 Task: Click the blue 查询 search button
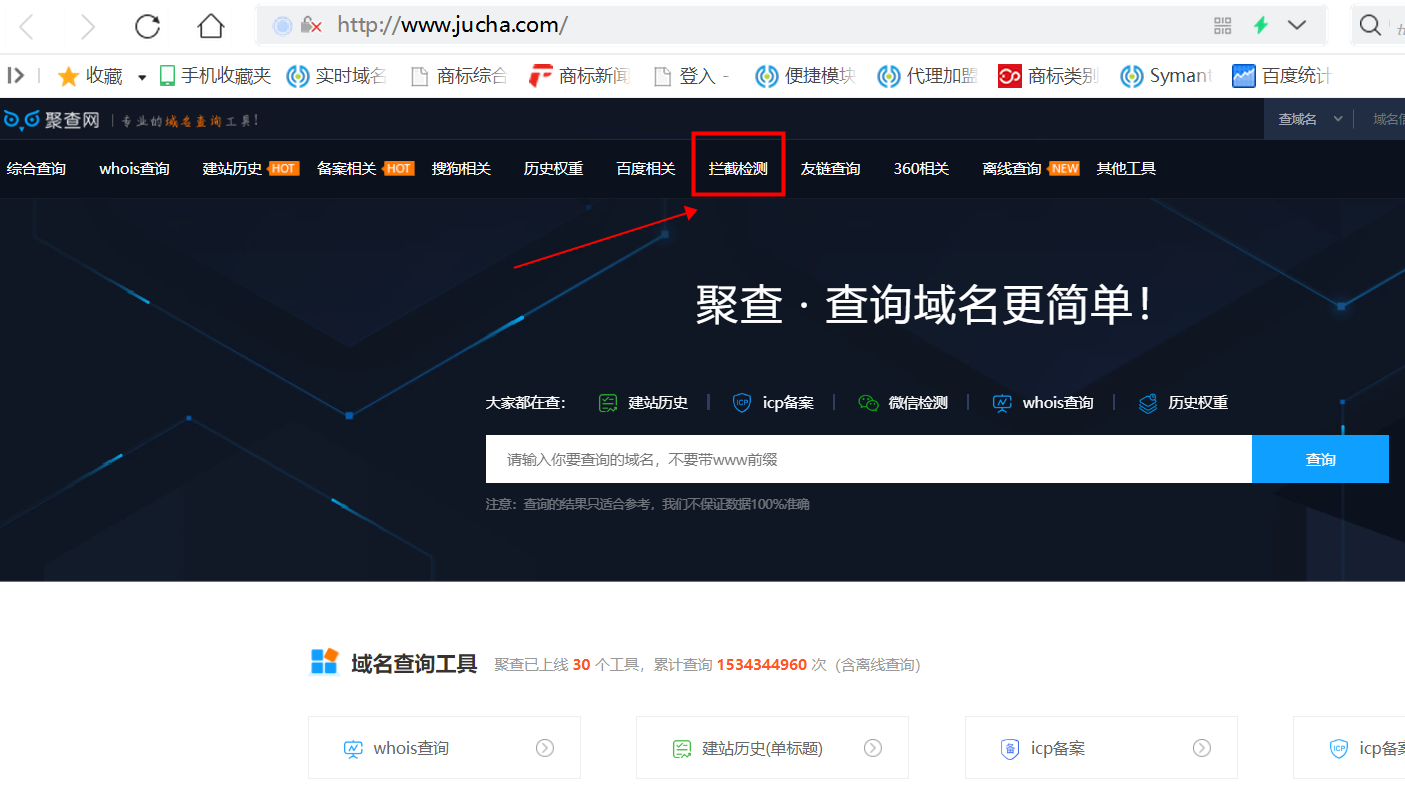click(1320, 458)
